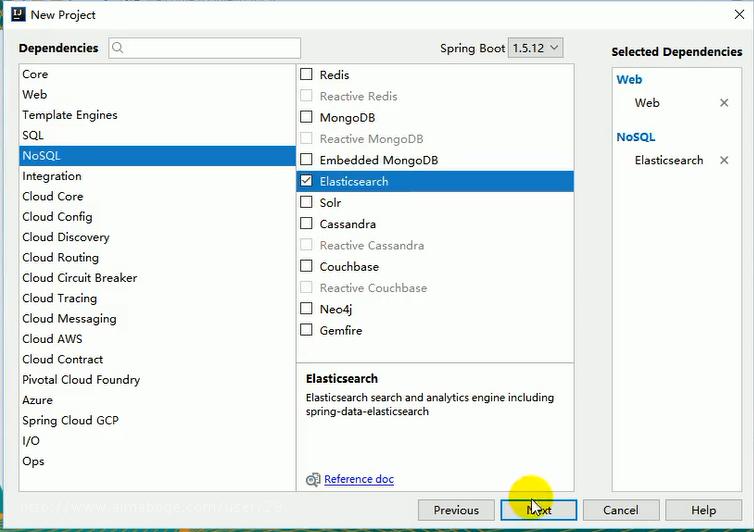
Task: Enable the Redis checkbox
Action: [x=306, y=74]
